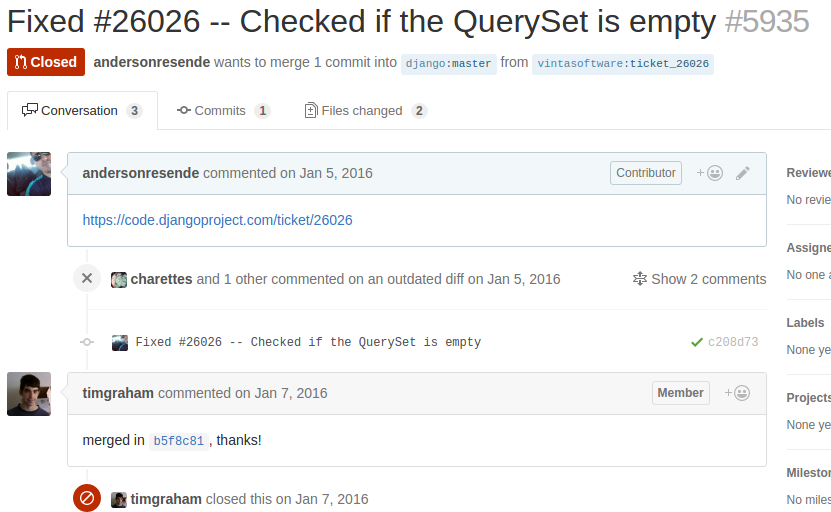
Task: Open merged commit b5f8c81 link
Action: [178, 441]
